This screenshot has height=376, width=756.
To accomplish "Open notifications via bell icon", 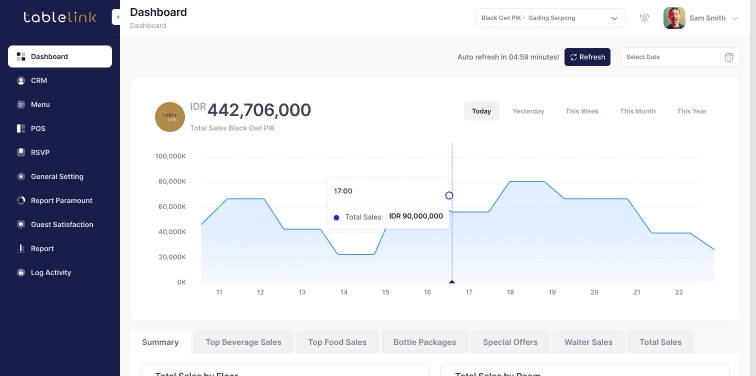I will click(644, 18).
